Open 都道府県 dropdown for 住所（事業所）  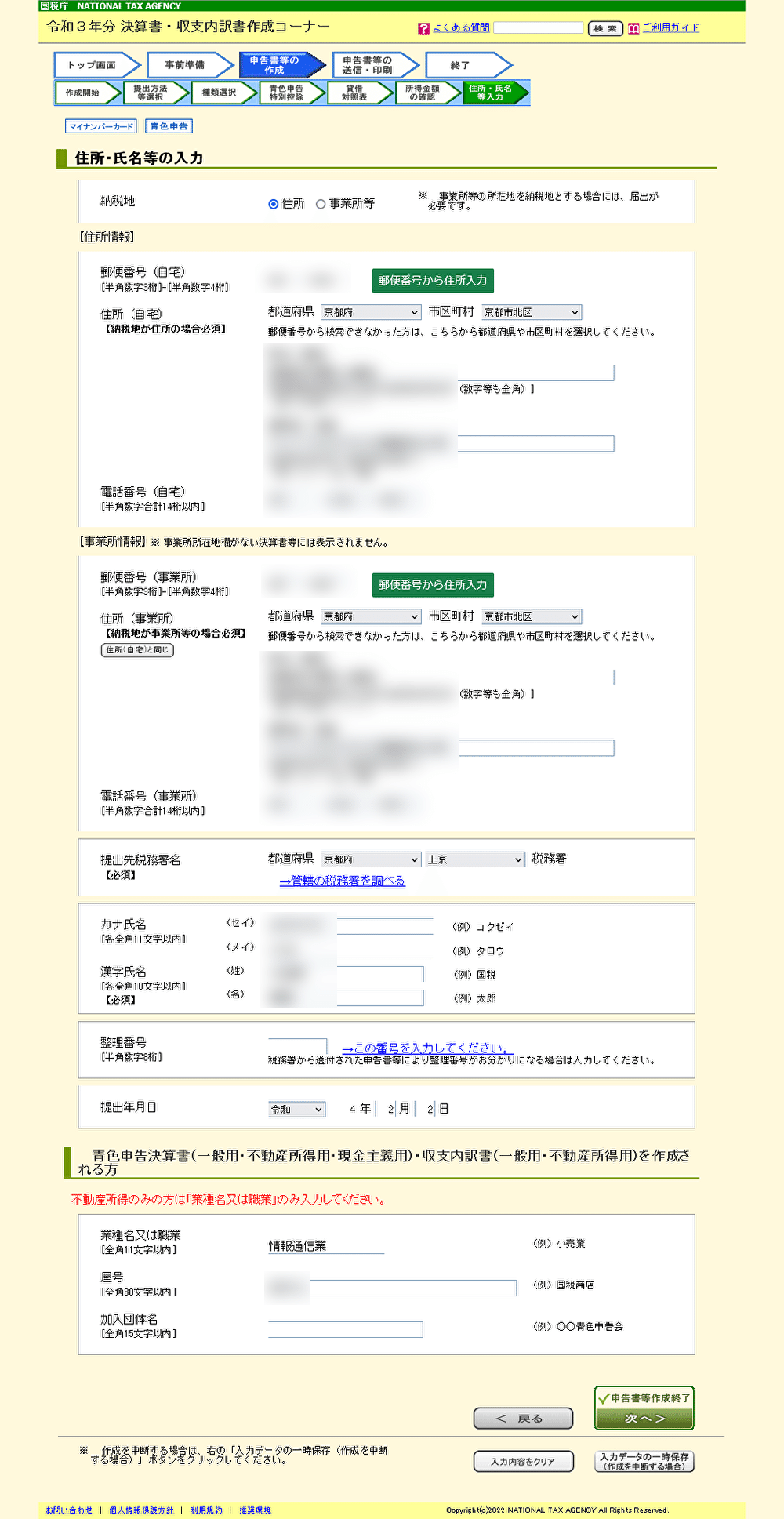(x=372, y=616)
